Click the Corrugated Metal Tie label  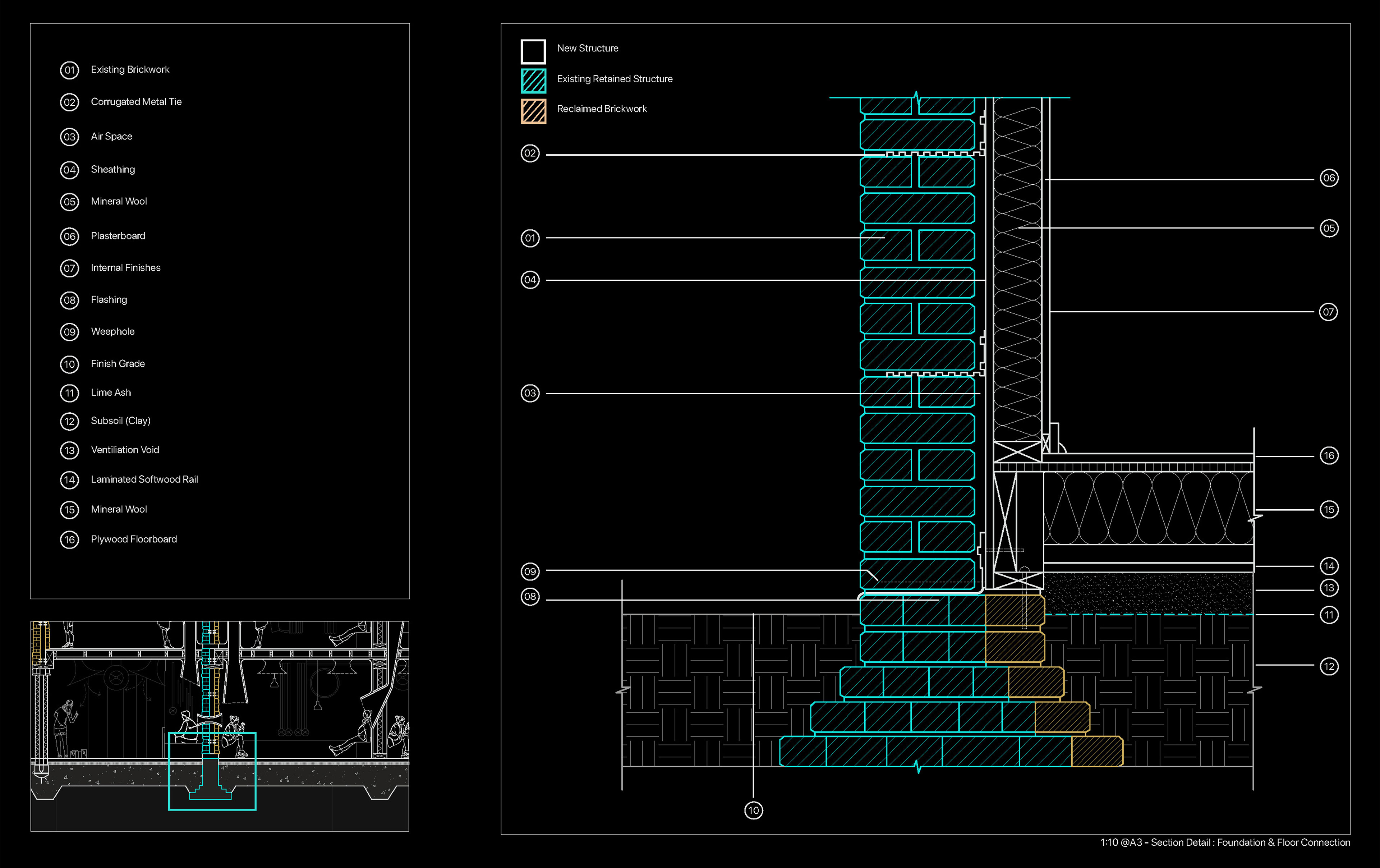click(x=136, y=101)
